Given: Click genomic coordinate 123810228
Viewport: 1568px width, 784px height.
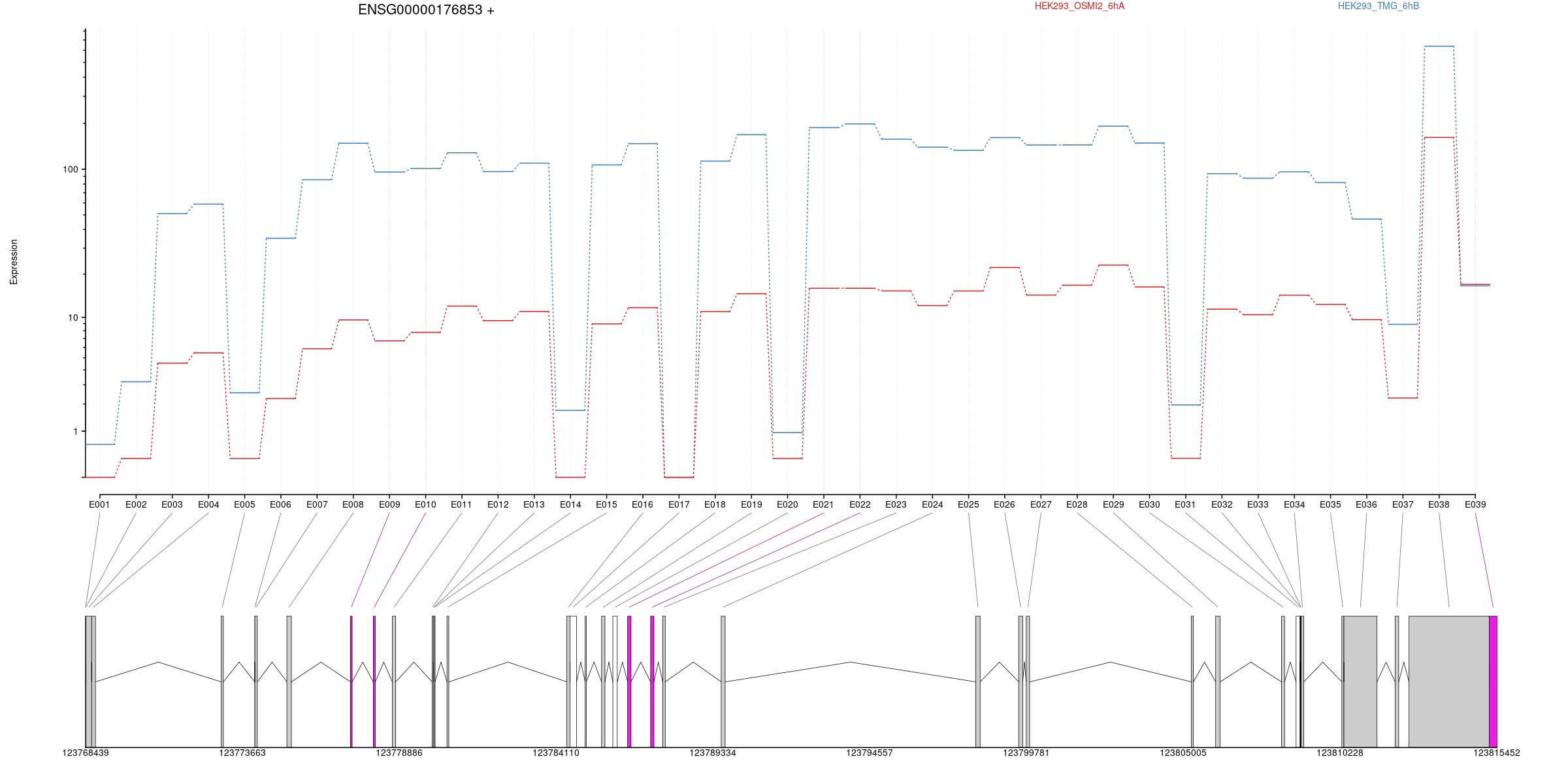Looking at the screenshot, I should (1340, 753).
